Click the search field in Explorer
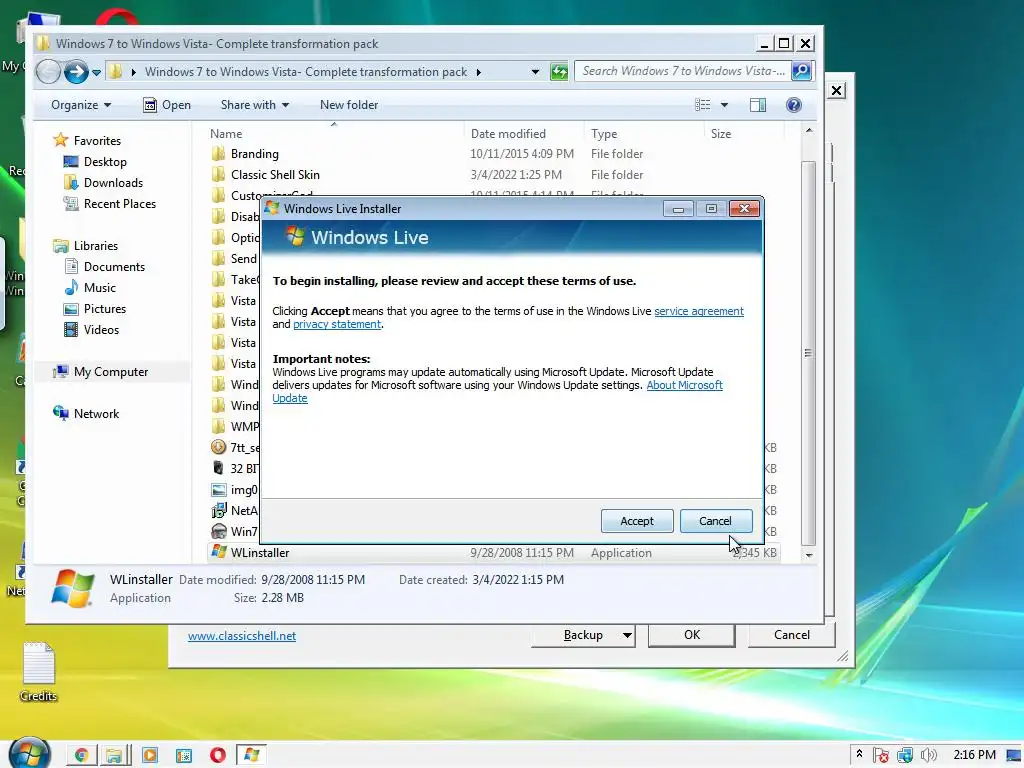 pyautogui.click(x=683, y=71)
